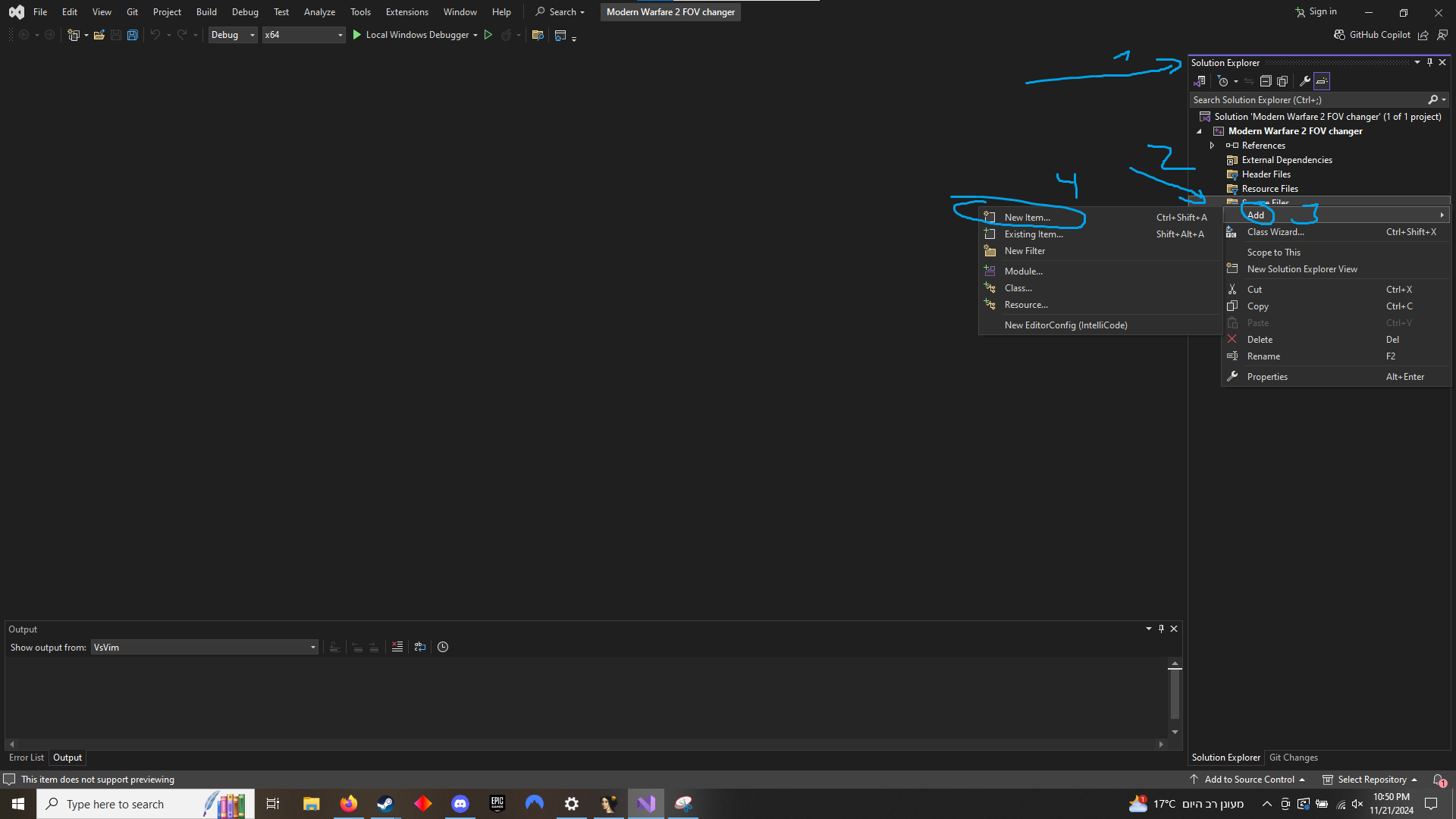Start debugging with the green play button
Screen dimensions: 1456x819
coord(357,35)
